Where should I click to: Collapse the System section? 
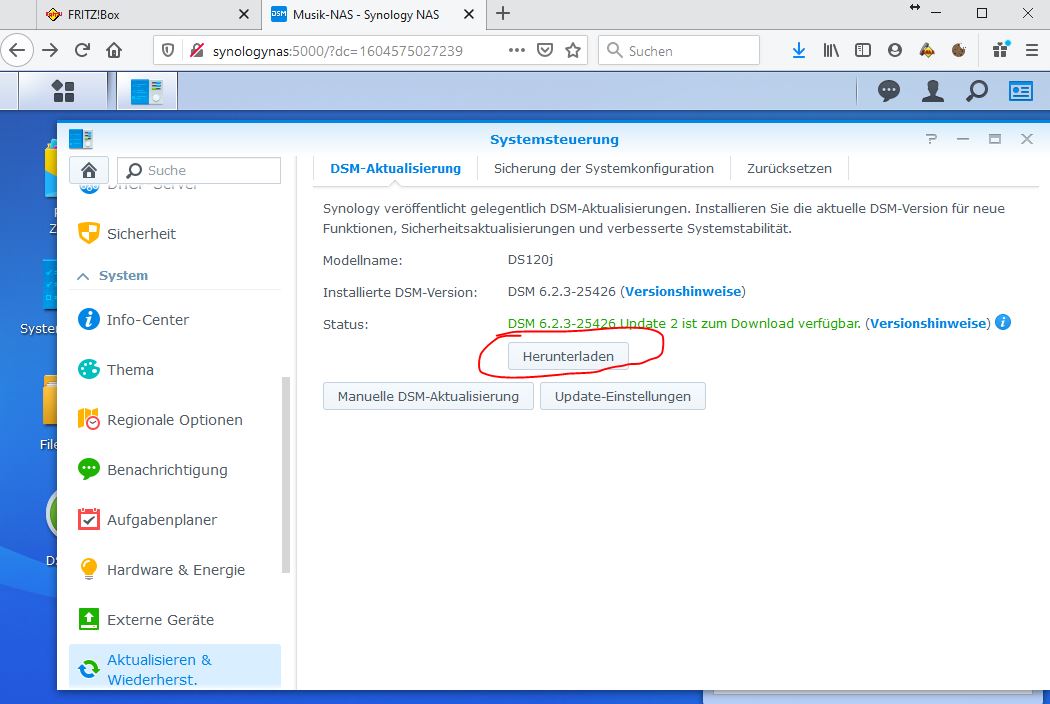click(x=83, y=276)
